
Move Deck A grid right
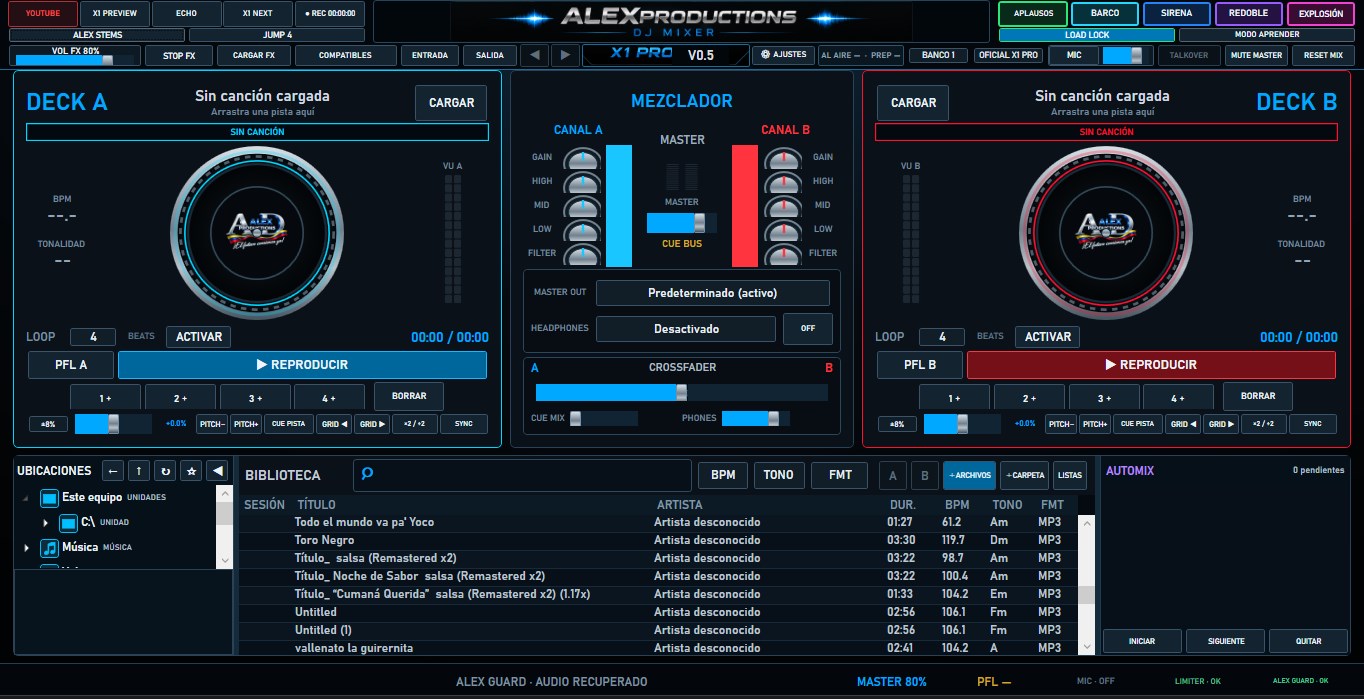372,424
